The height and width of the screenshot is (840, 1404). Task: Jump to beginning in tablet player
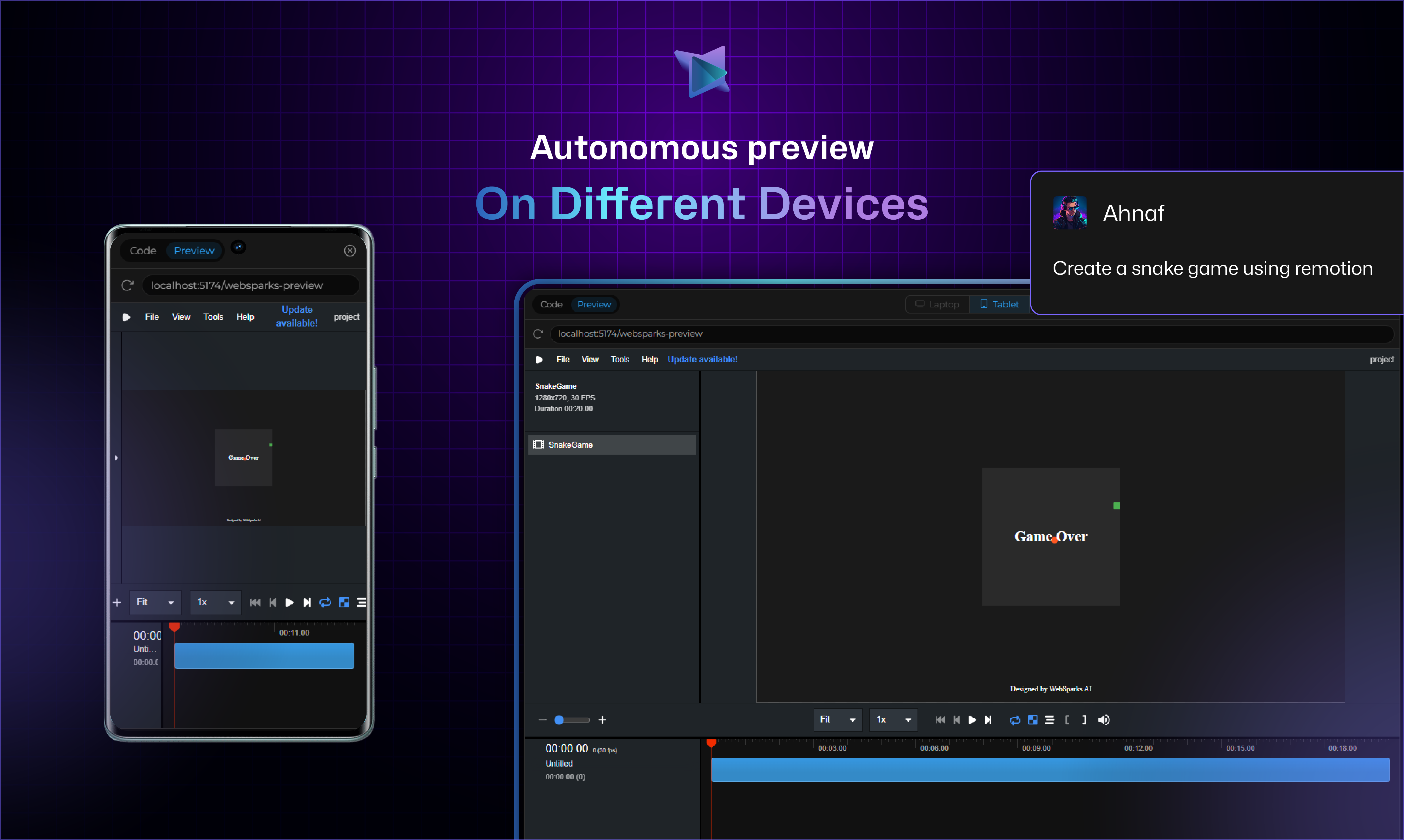pos(940,720)
